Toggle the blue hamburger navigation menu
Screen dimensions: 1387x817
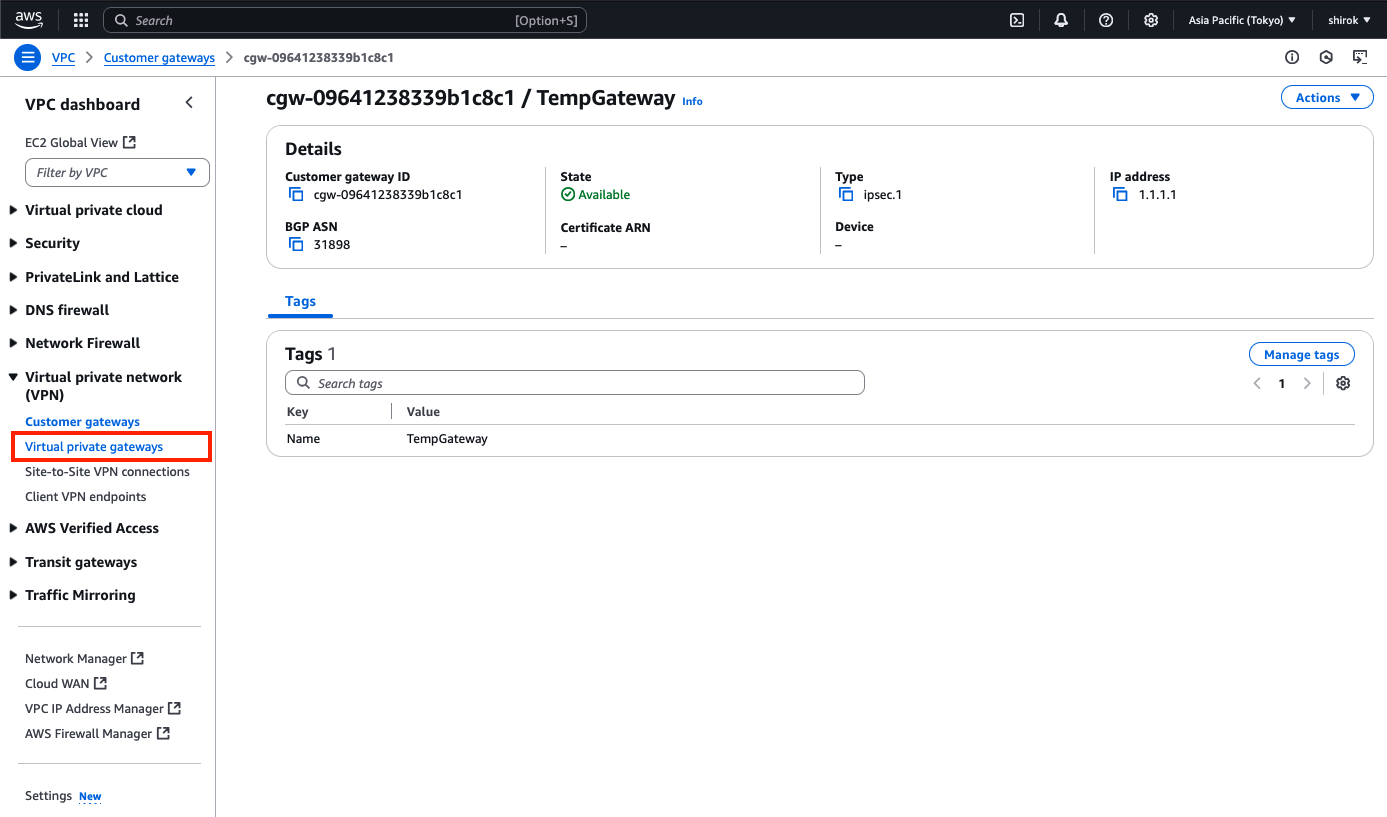(x=28, y=57)
